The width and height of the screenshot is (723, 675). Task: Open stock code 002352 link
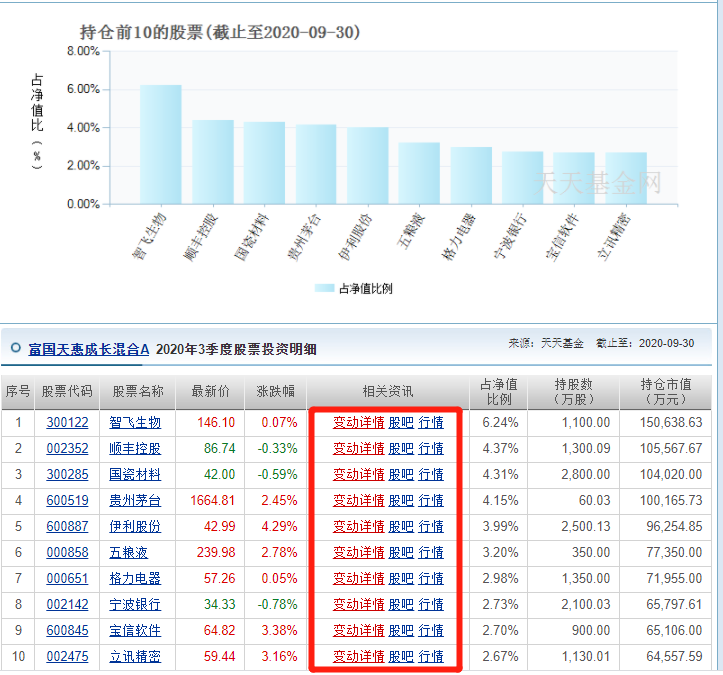67,448
